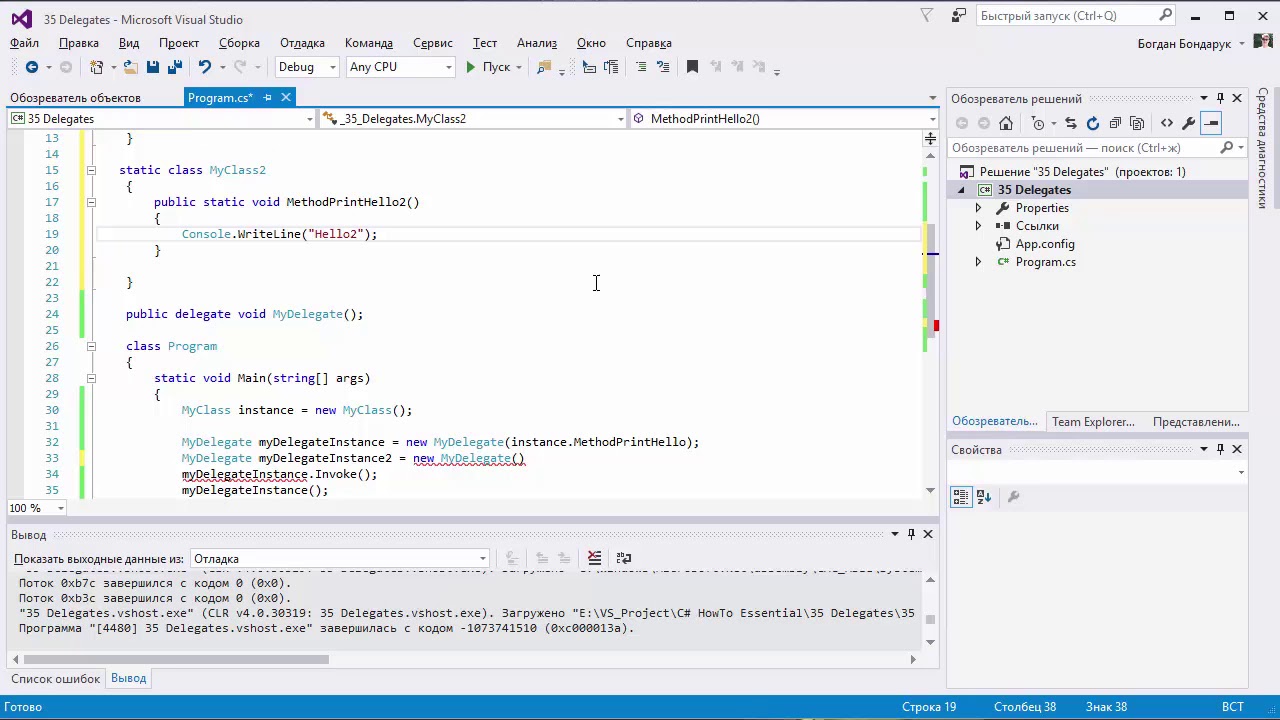Click the Save All toolbar icon

click(x=175, y=67)
